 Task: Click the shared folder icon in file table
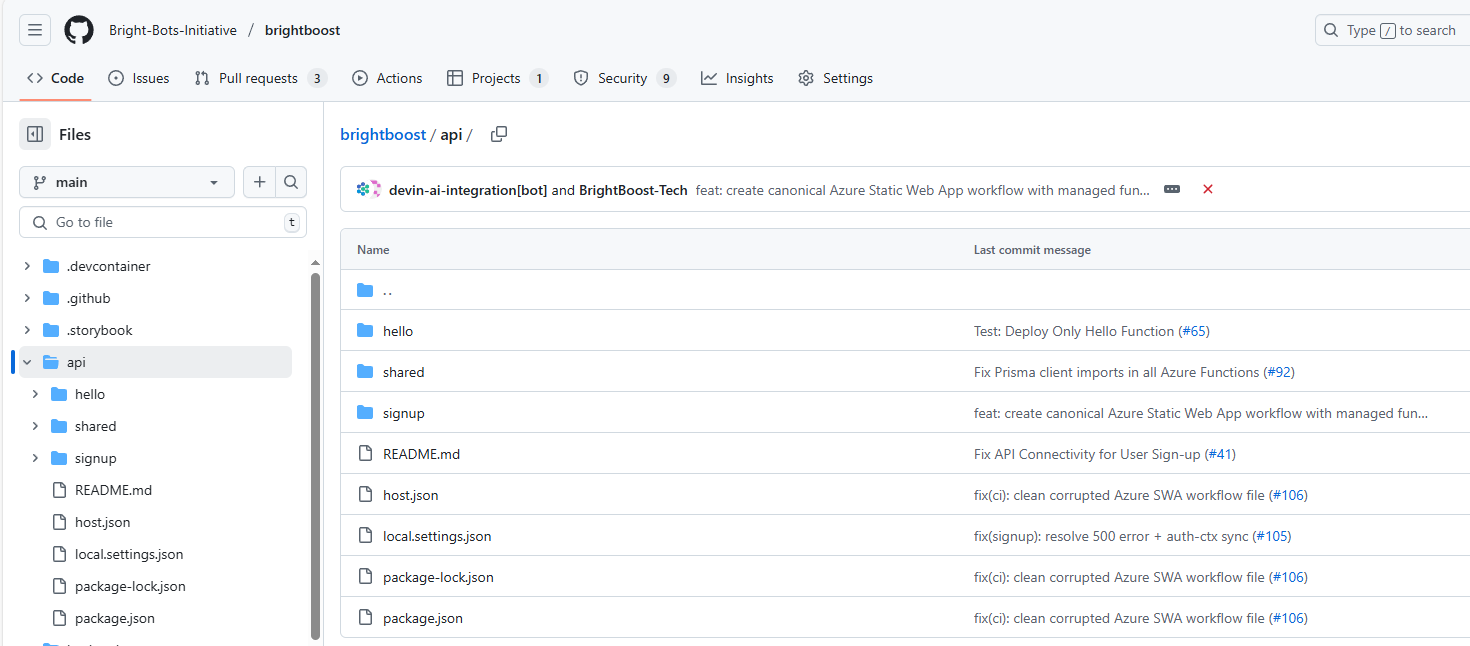point(365,372)
